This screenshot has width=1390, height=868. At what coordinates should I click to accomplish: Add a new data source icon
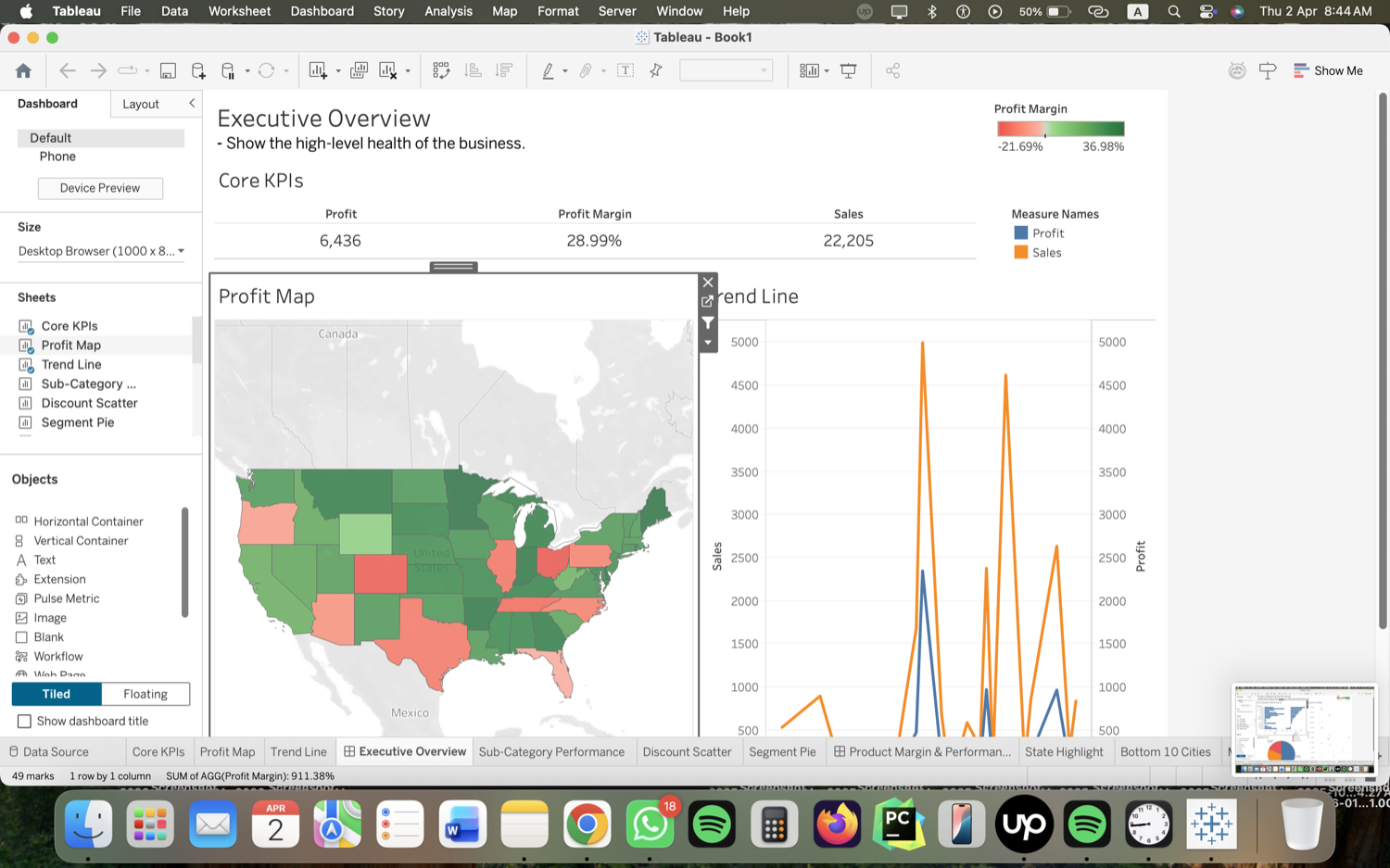pos(198,70)
